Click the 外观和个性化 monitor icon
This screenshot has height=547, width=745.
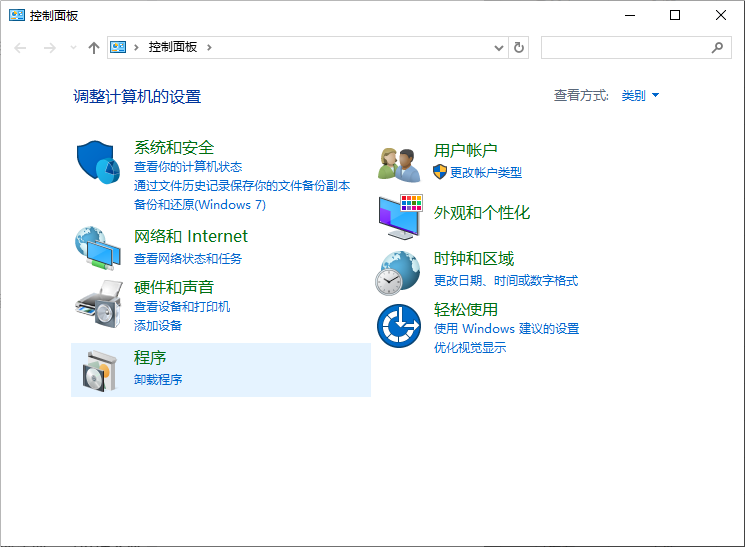401,216
